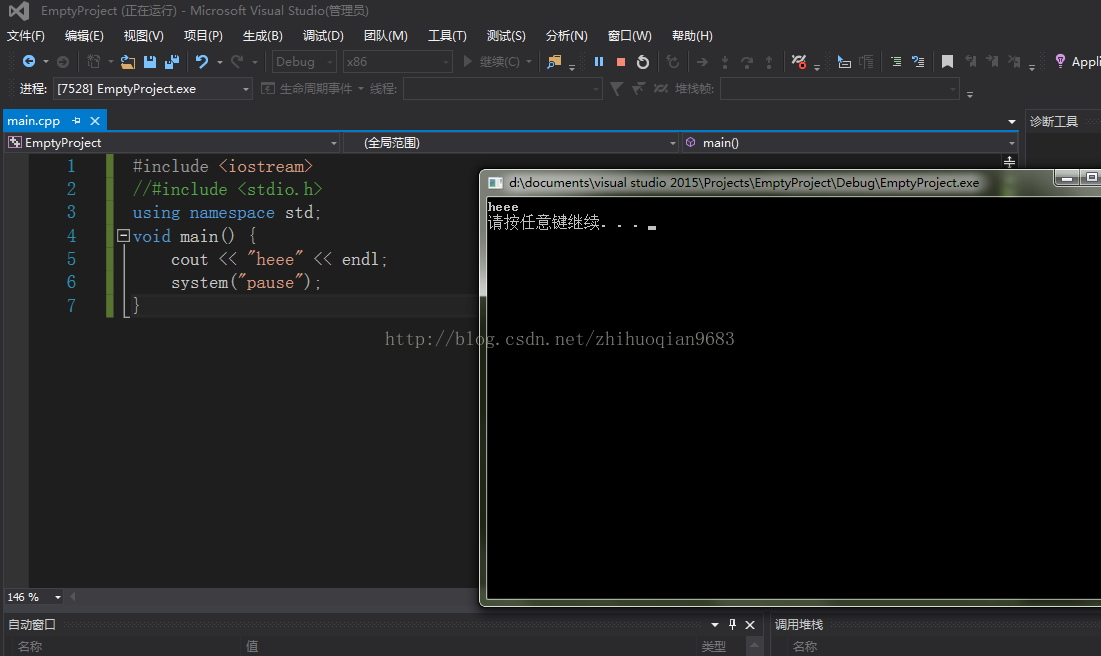
Task: Open the global scope dropdown
Action: [x=510, y=143]
